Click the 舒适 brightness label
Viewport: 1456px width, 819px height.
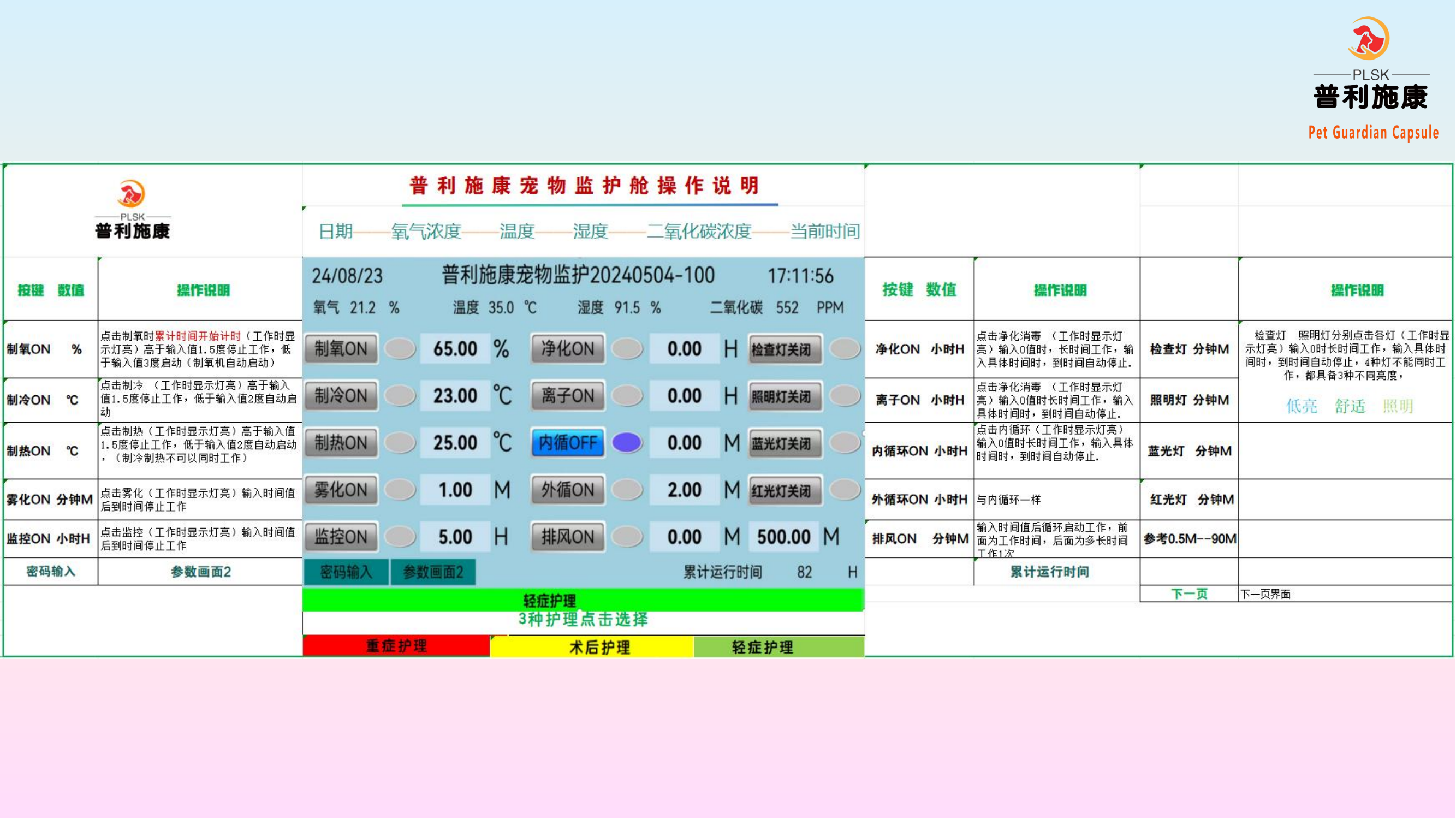coord(1350,406)
